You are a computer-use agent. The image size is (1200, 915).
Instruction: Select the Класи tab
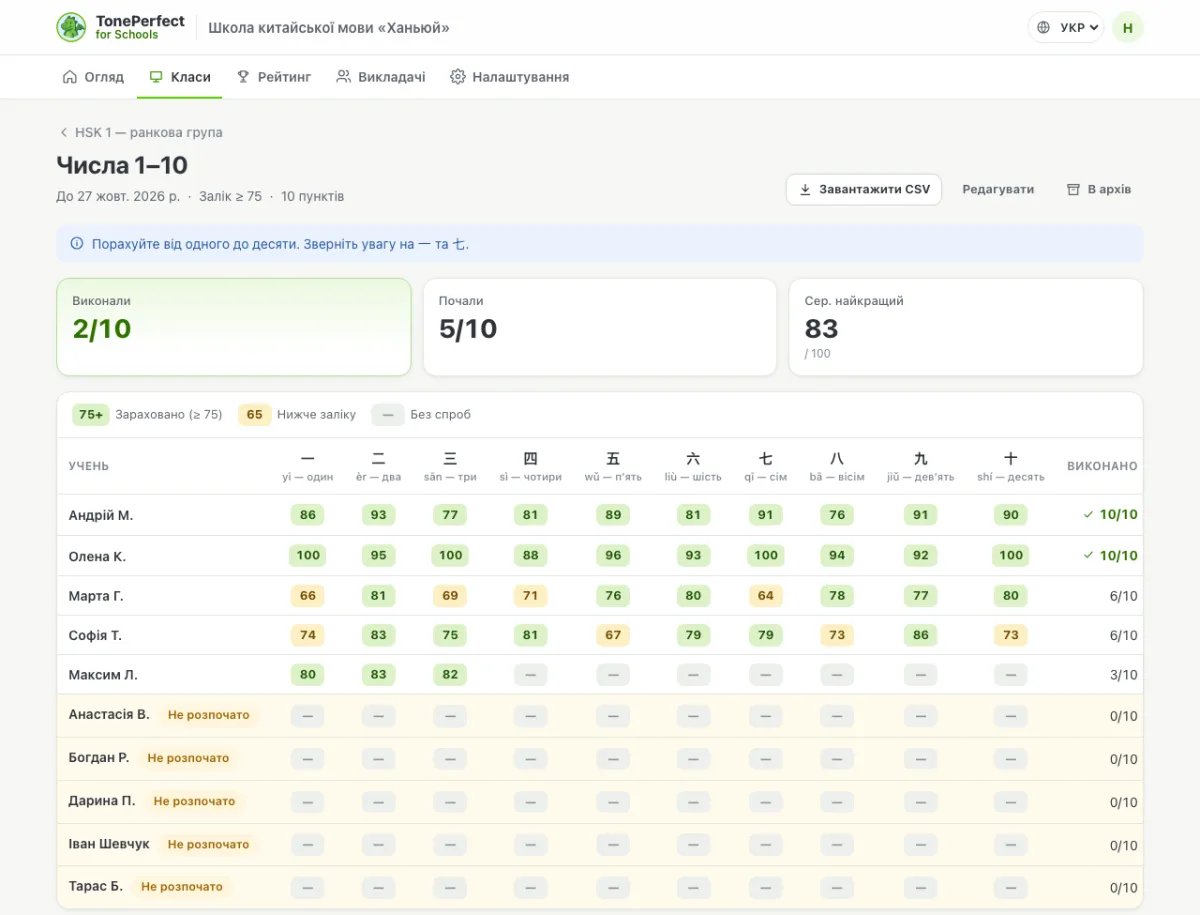coord(180,77)
